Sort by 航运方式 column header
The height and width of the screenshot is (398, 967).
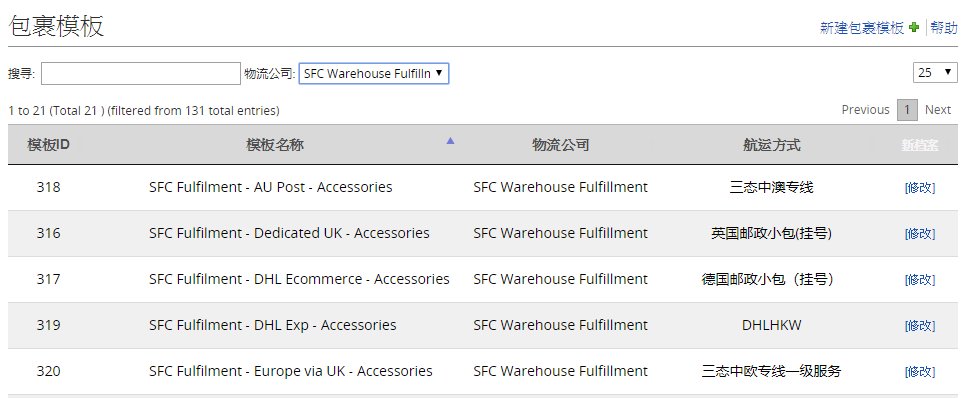tap(772, 145)
